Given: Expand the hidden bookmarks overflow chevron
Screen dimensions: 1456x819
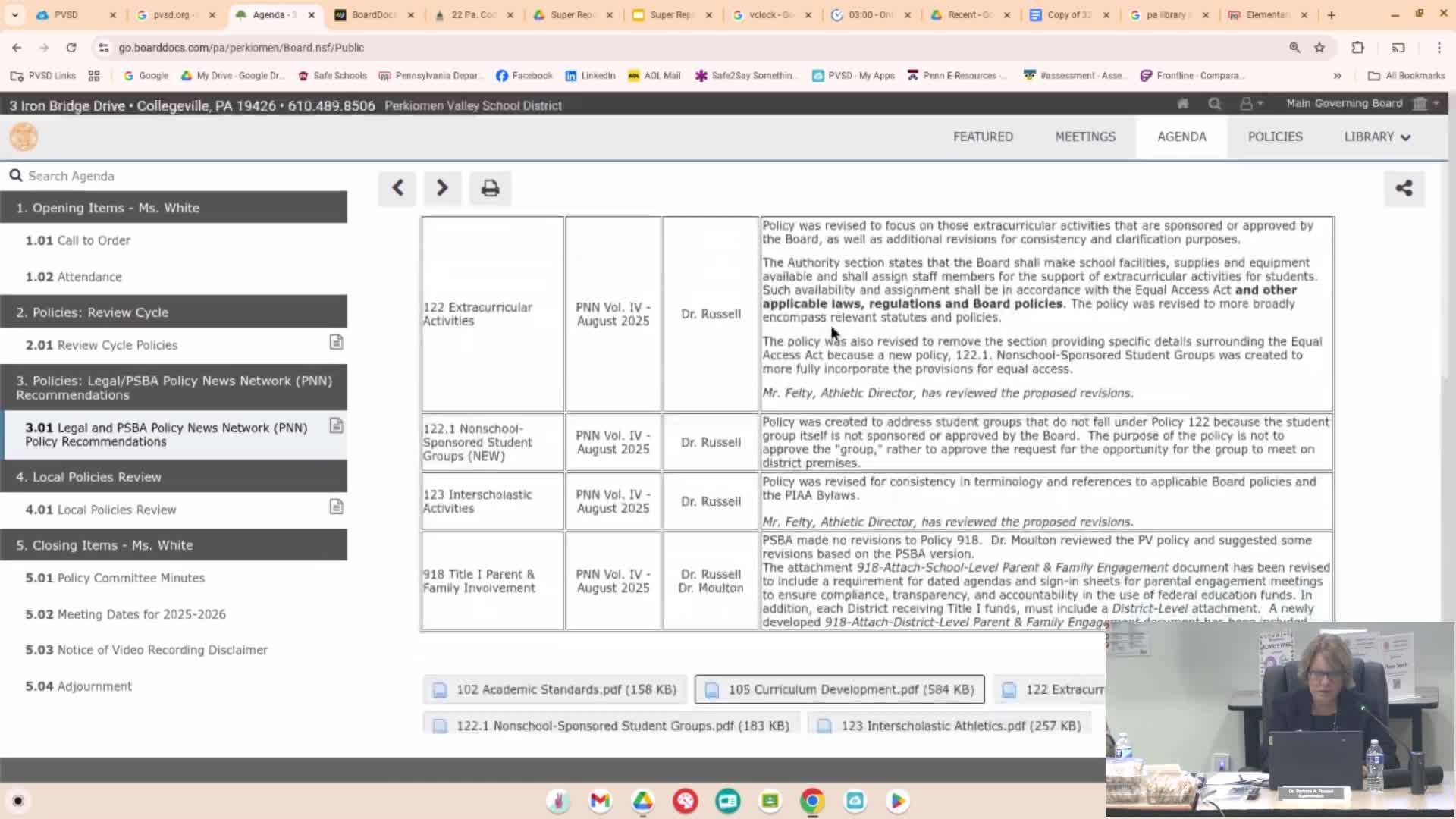Looking at the screenshot, I should pos(1338,75).
